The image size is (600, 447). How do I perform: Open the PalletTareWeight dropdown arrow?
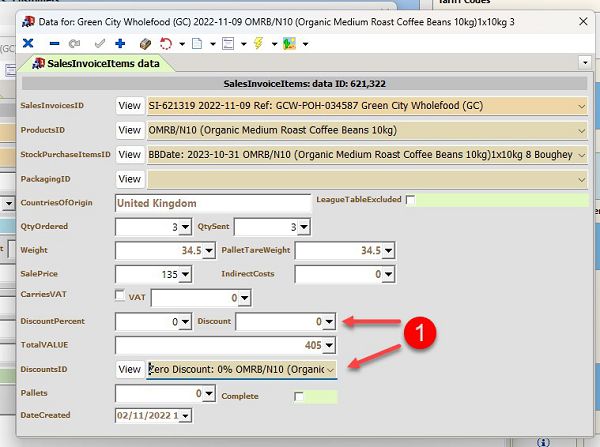tap(389, 251)
